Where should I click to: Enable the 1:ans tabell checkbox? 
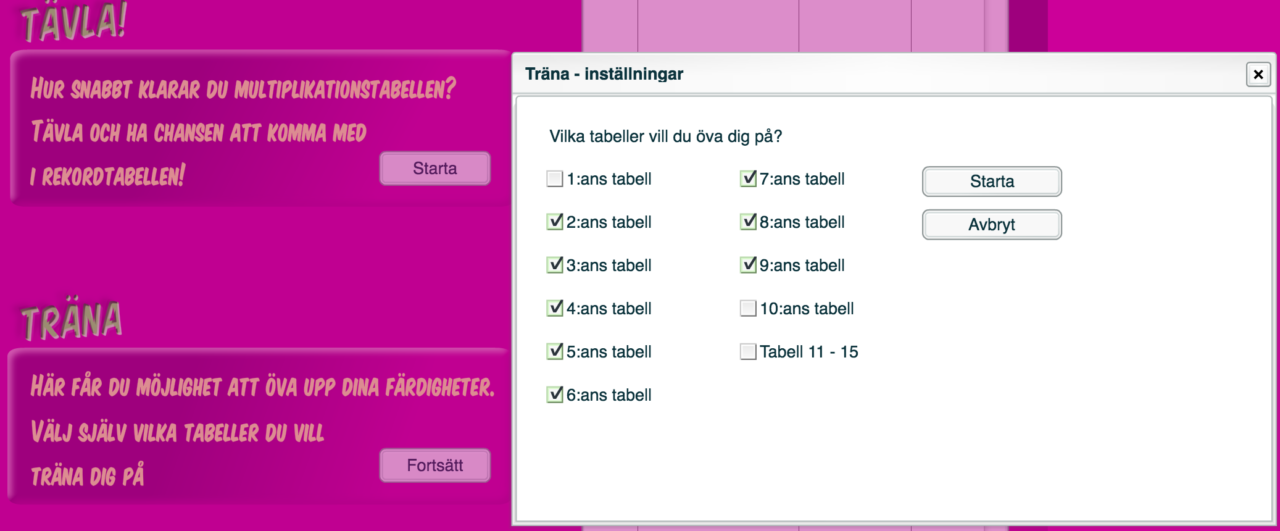point(554,180)
